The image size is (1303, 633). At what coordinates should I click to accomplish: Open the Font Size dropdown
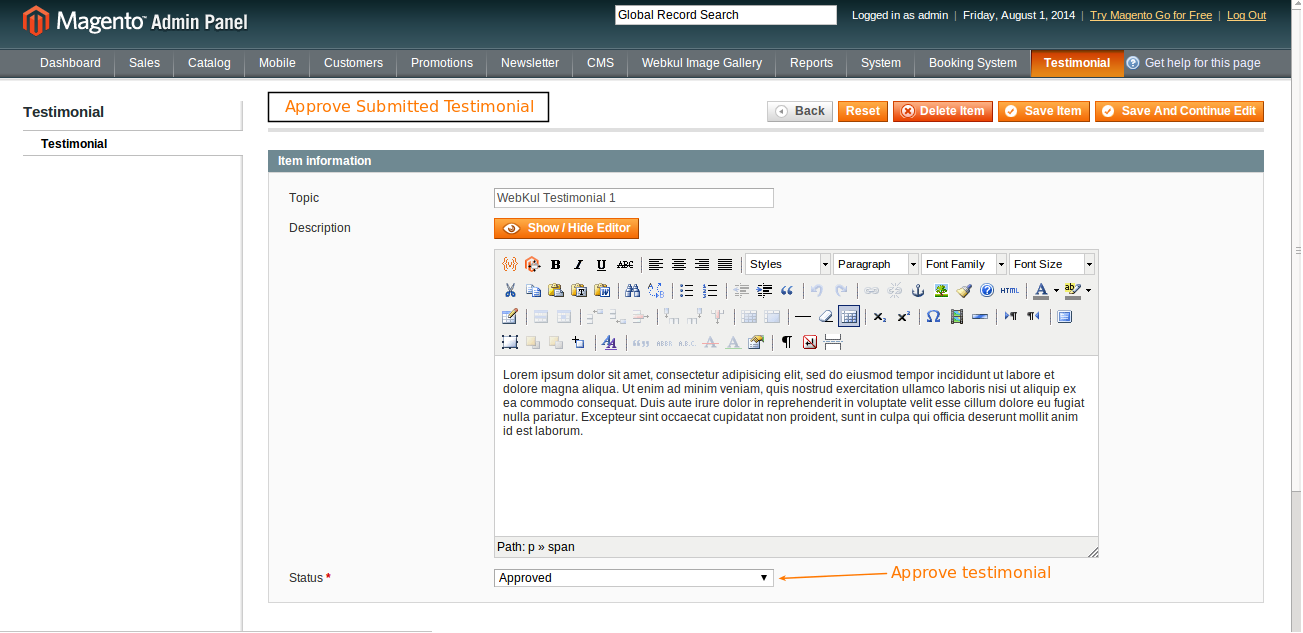tap(1052, 264)
